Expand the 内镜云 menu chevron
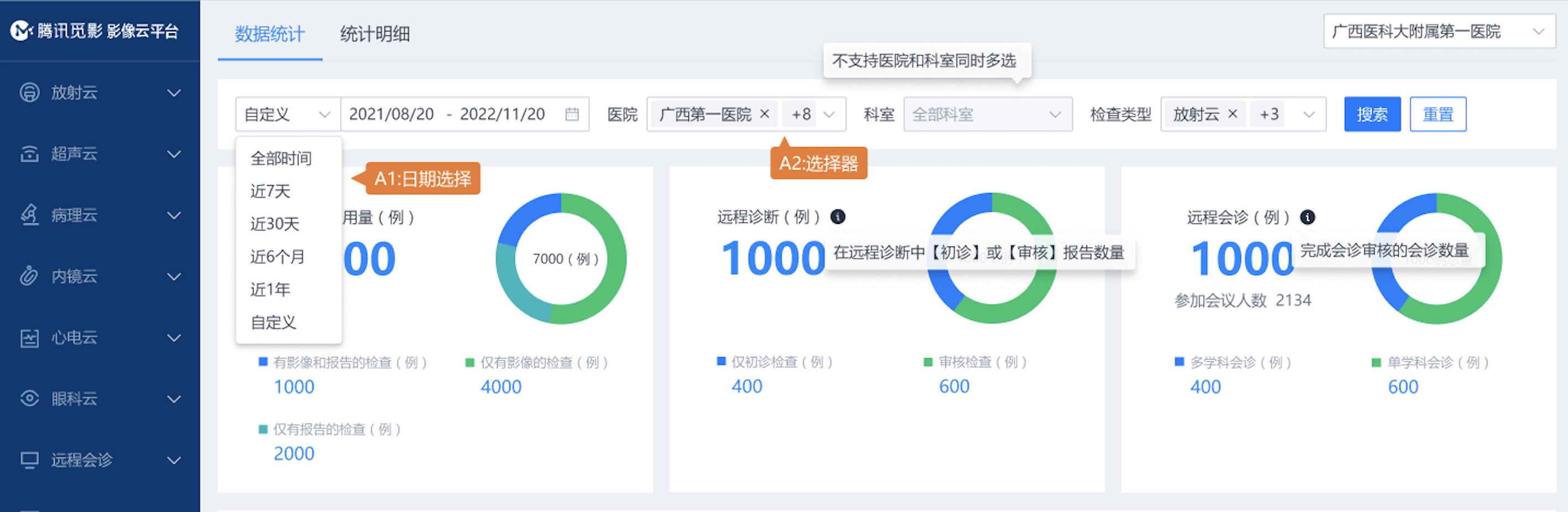 pyautogui.click(x=174, y=277)
